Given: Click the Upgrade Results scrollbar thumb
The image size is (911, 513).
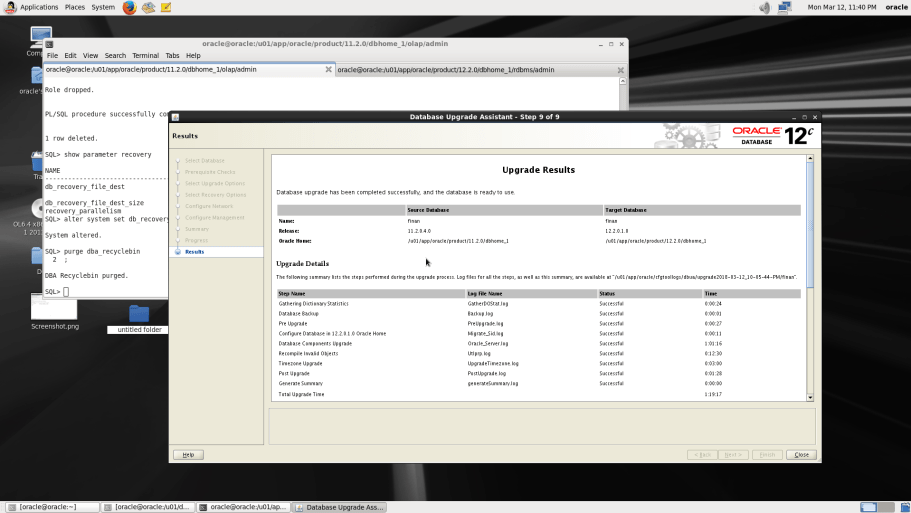Looking at the screenshot, I should point(810,224).
